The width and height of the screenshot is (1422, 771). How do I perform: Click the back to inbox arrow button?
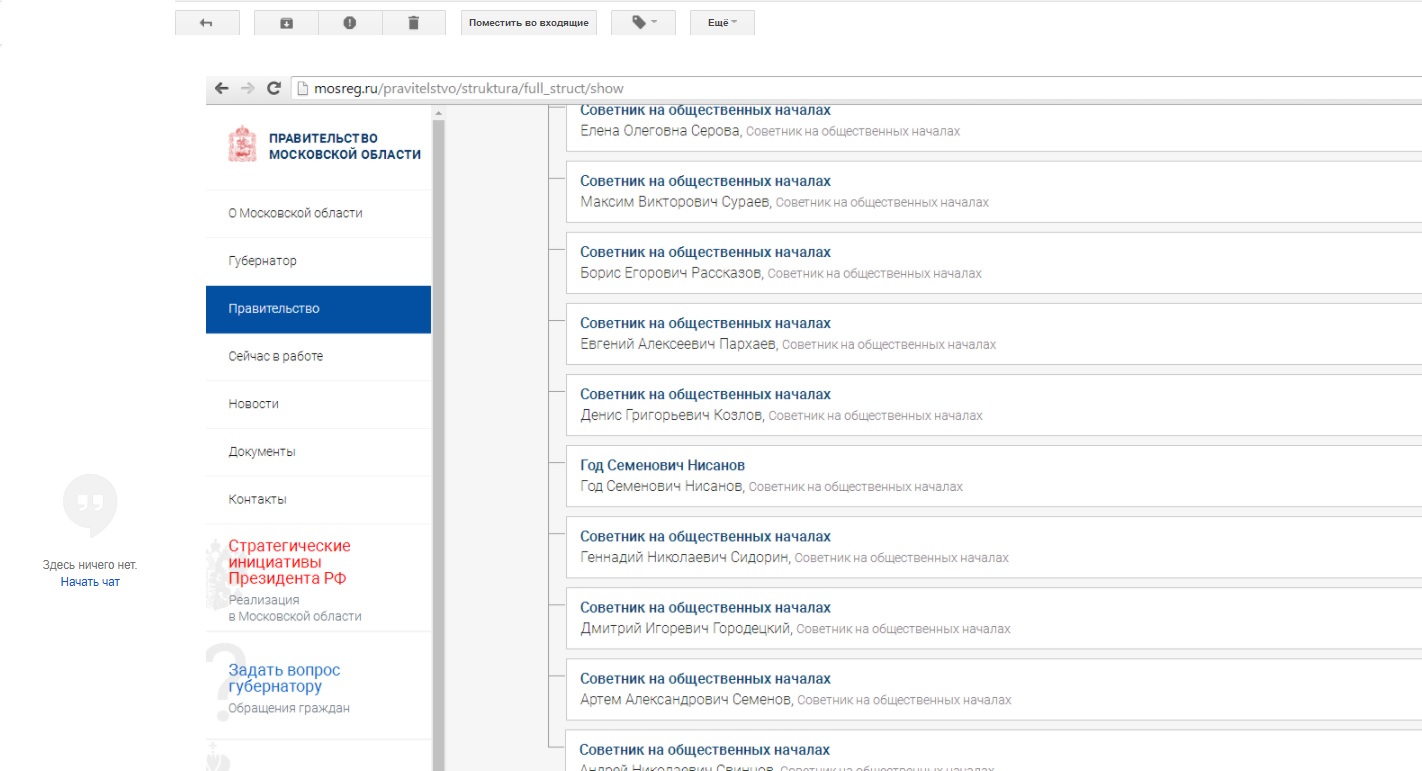tap(207, 23)
